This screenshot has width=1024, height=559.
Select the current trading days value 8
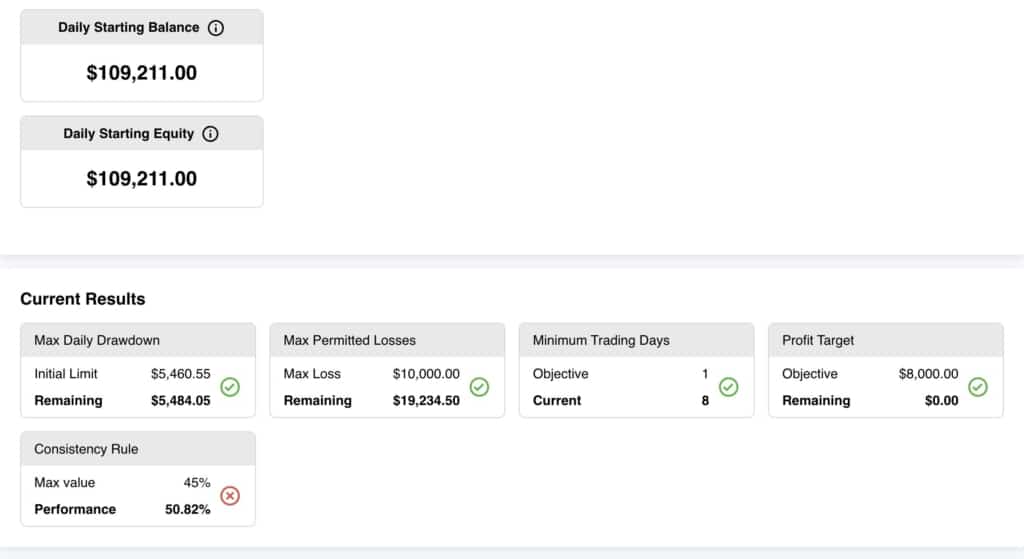pyautogui.click(x=705, y=400)
